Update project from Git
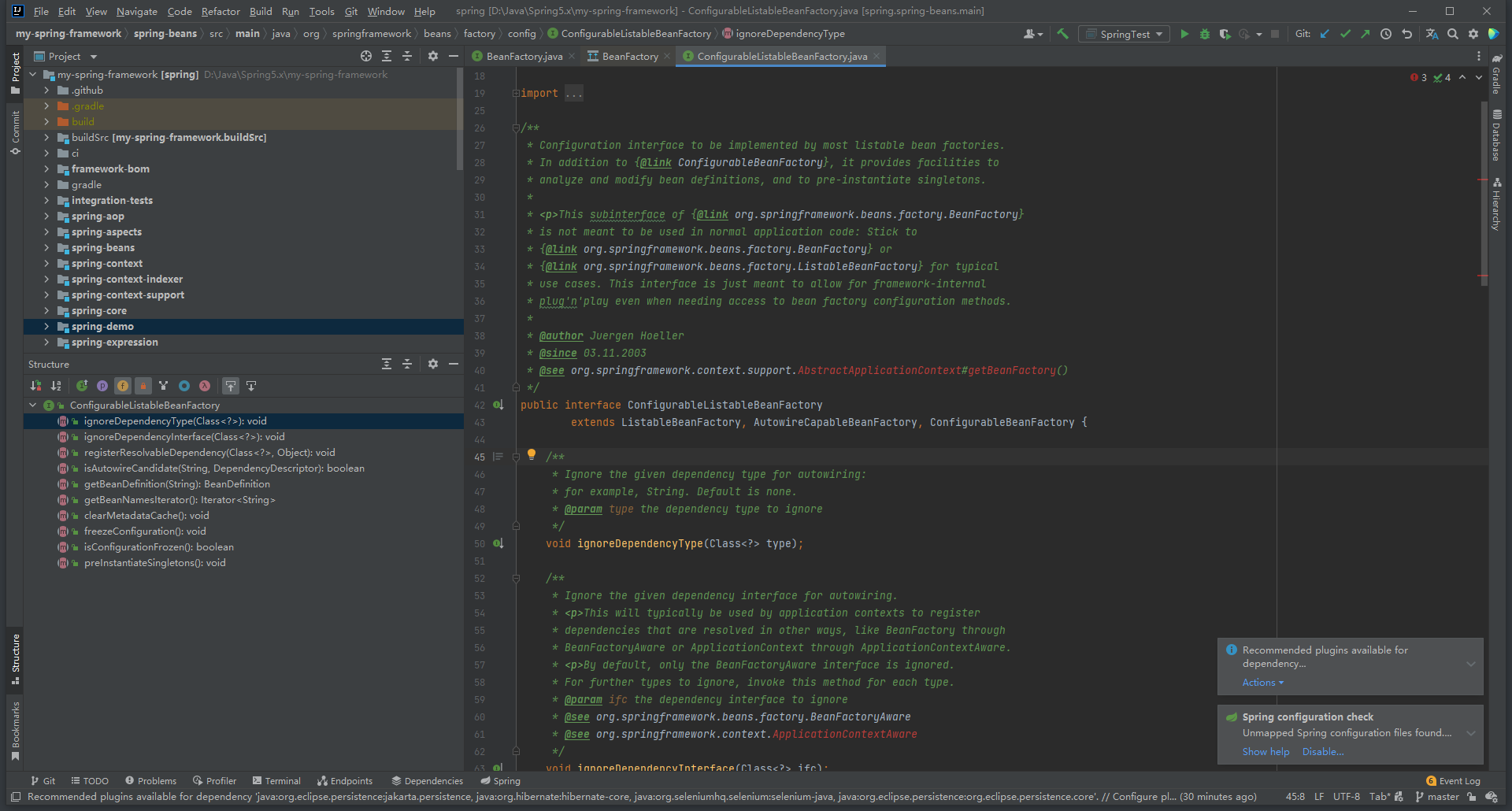The image size is (1512, 811). click(1325, 34)
